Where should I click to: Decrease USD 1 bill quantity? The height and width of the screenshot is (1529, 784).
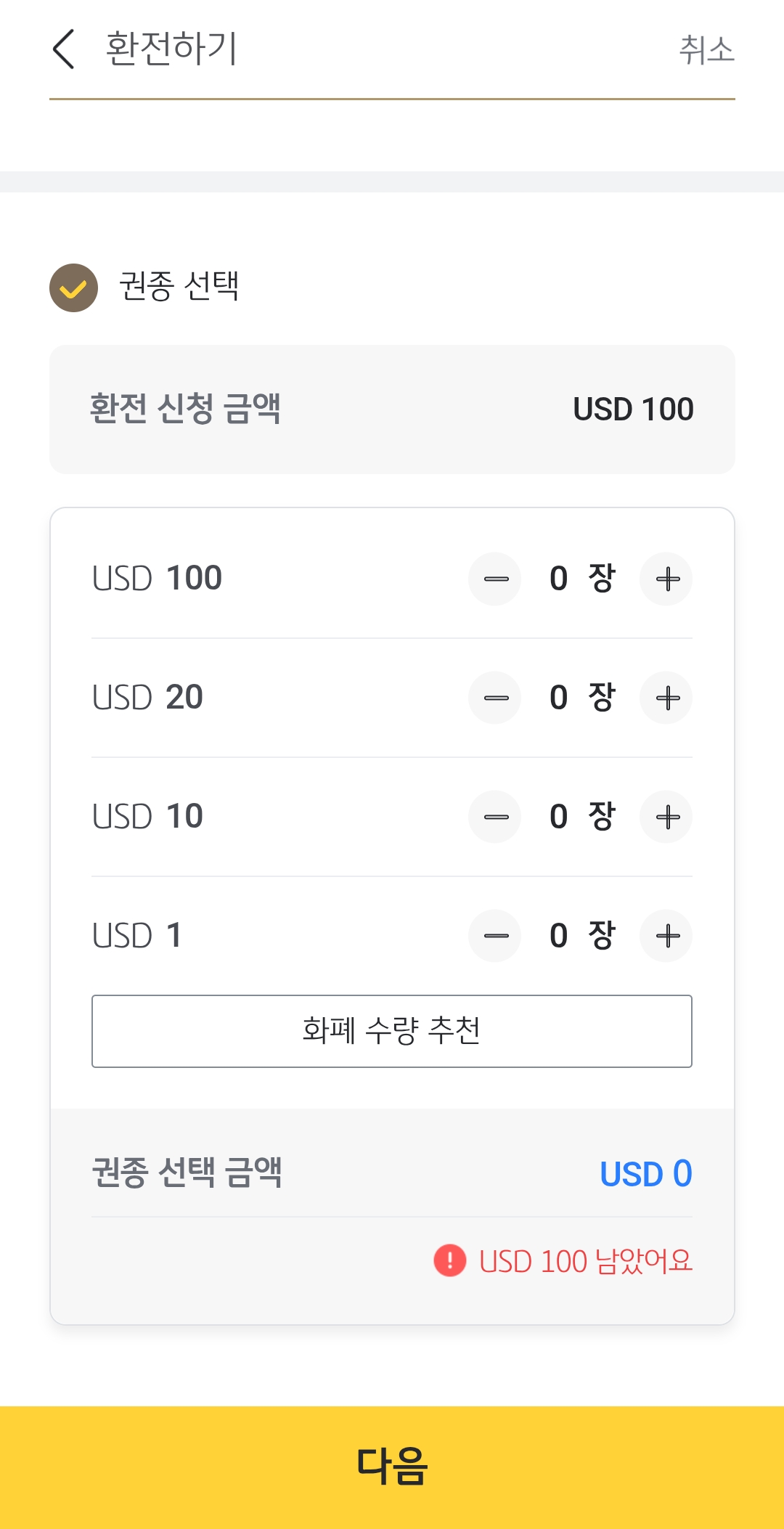[495, 936]
